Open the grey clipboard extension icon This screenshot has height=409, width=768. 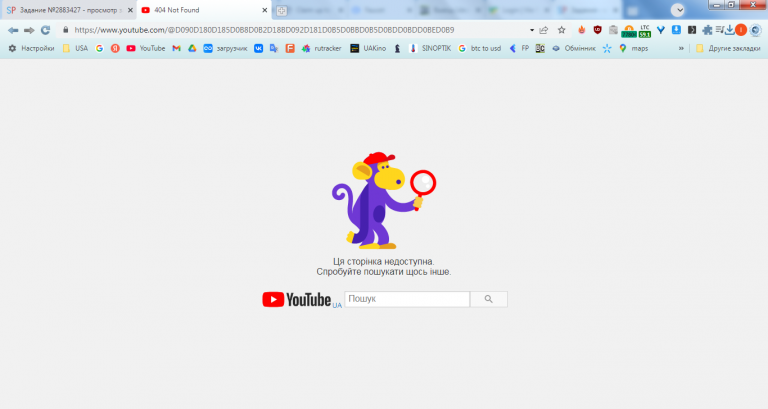click(613, 30)
